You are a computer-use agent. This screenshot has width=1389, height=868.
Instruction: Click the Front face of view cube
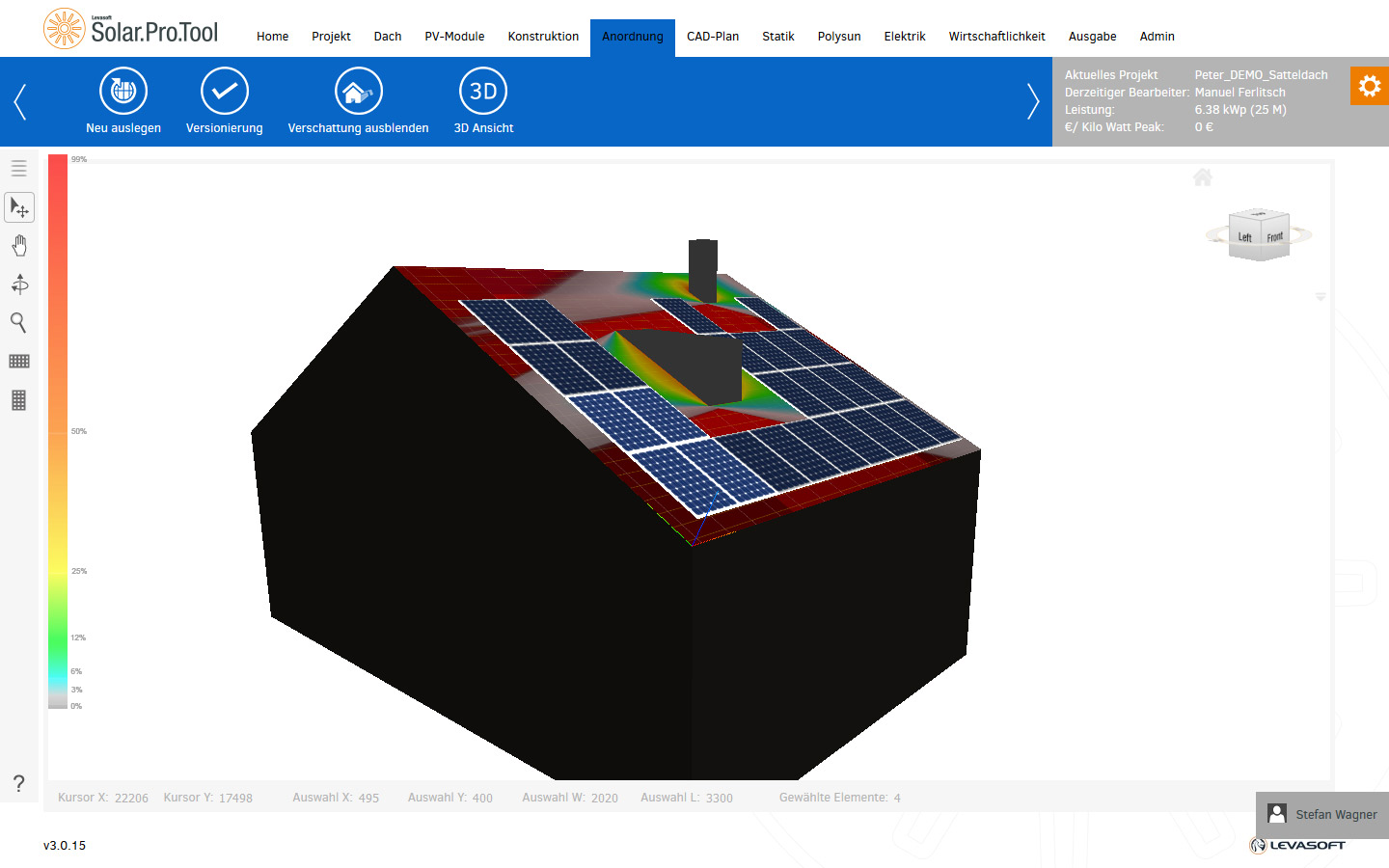(x=1275, y=237)
